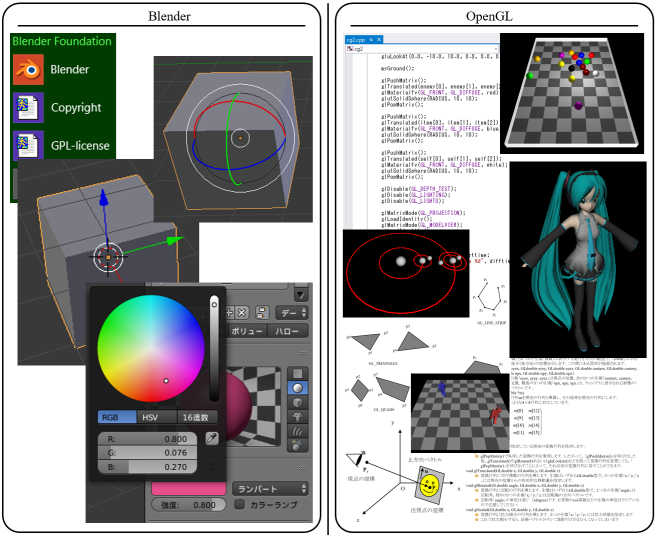Screen dimensions: 656x535
Task: Click the dark downward triangle expander
Action: (x=301, y=294)
